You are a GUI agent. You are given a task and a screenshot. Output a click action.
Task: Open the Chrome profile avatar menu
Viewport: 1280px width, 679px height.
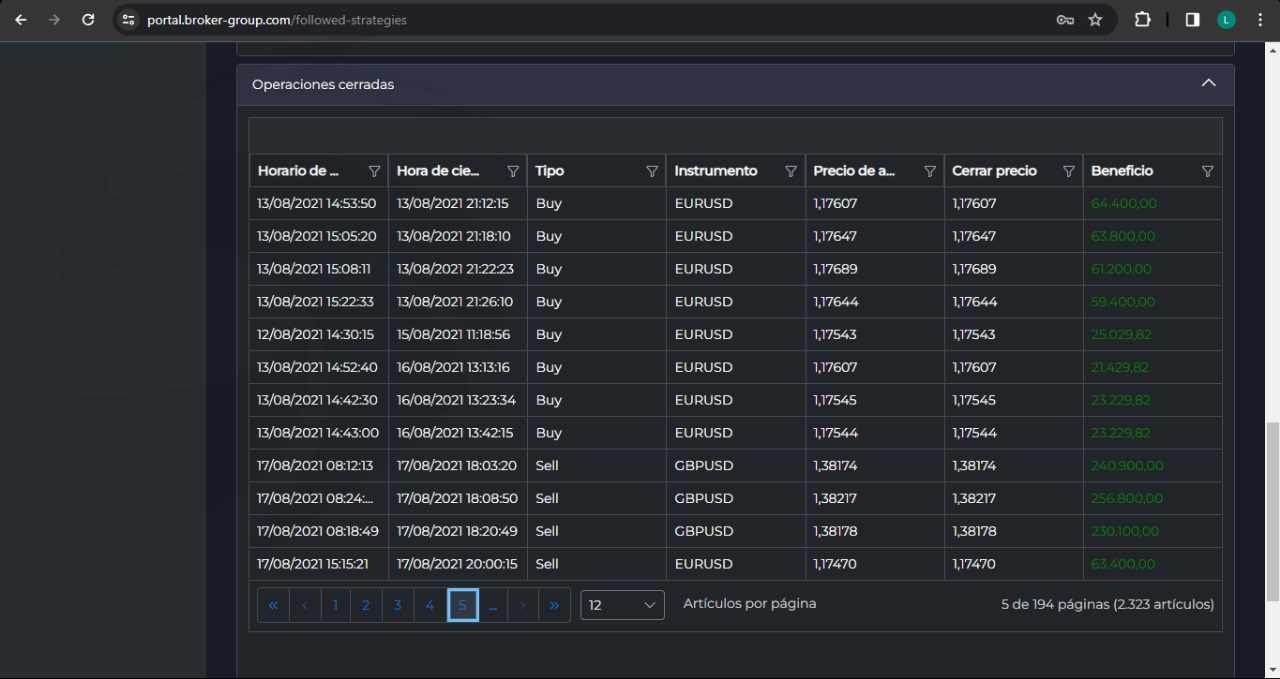pos(1226,20)
